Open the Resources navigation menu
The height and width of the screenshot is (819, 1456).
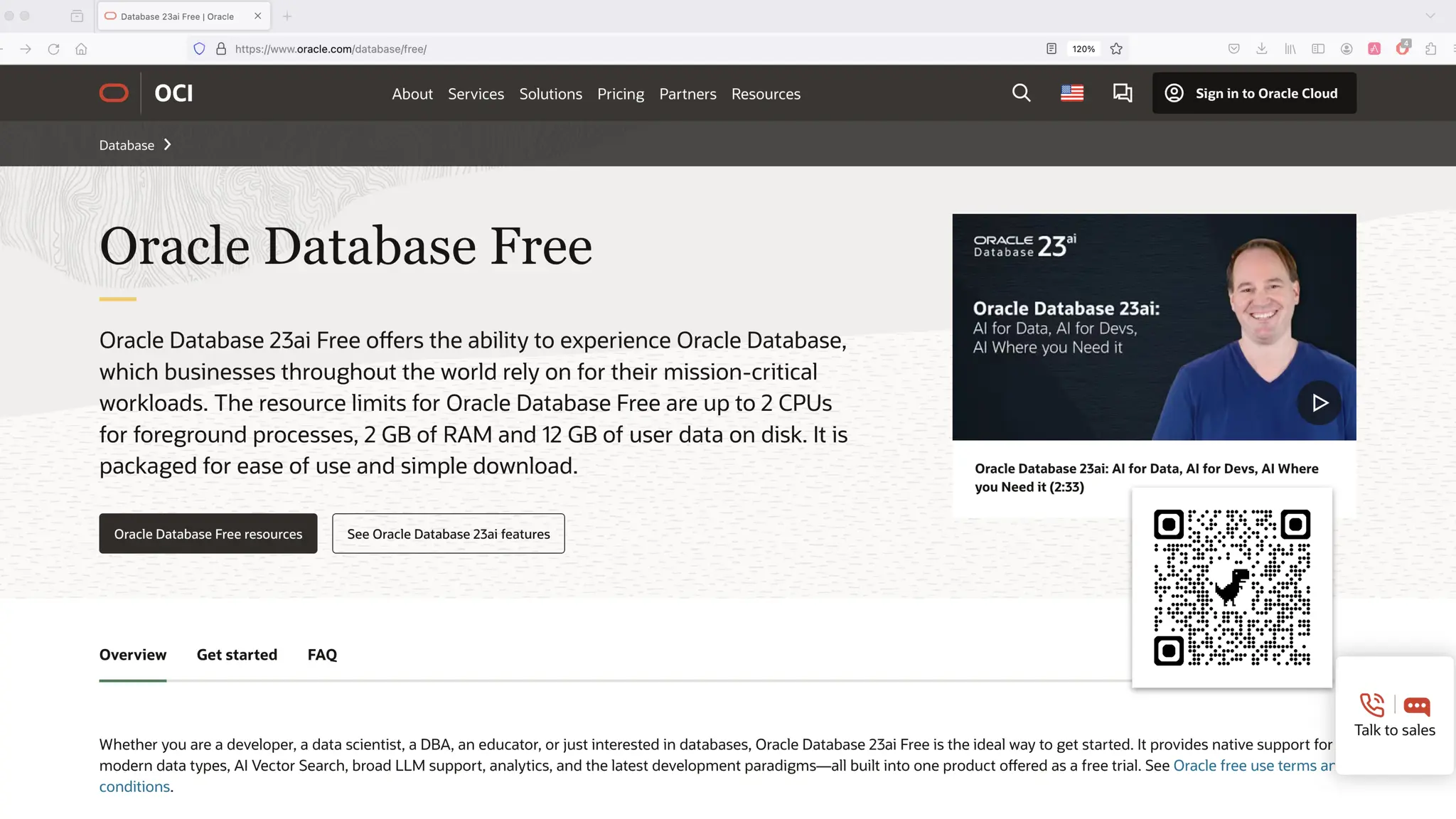point(766,94)
